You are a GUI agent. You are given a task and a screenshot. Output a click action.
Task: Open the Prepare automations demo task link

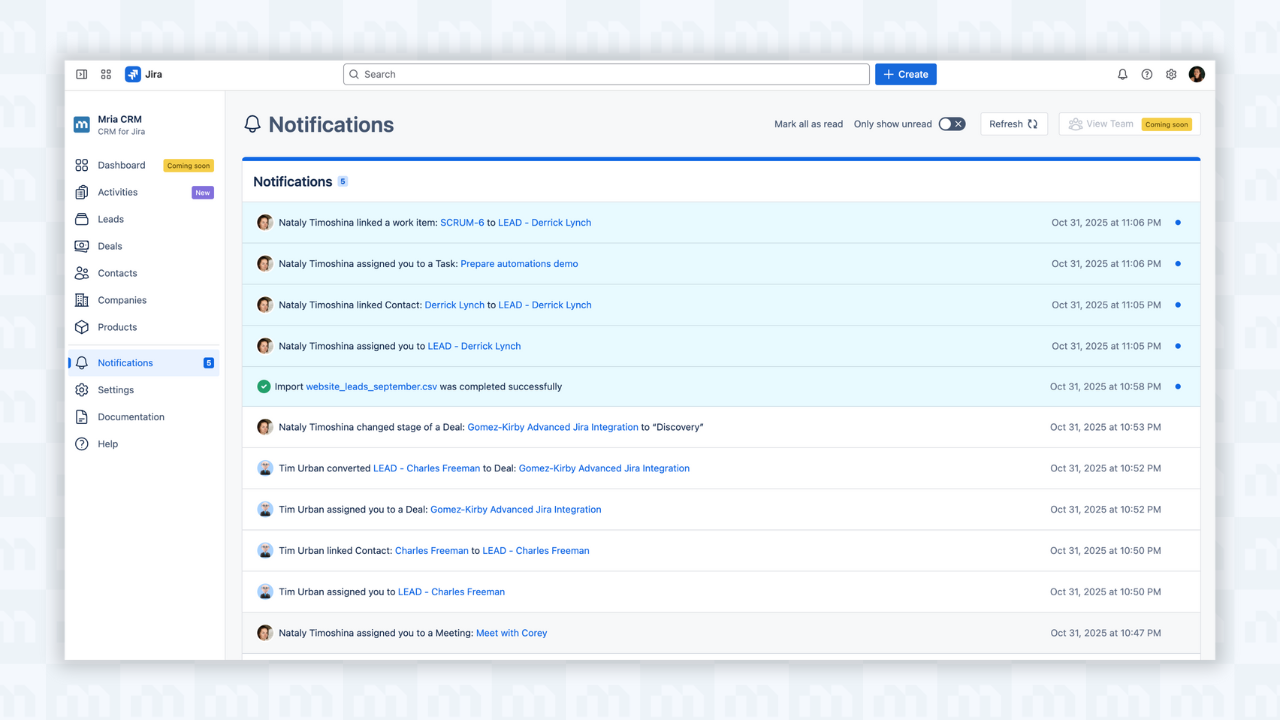519,263
